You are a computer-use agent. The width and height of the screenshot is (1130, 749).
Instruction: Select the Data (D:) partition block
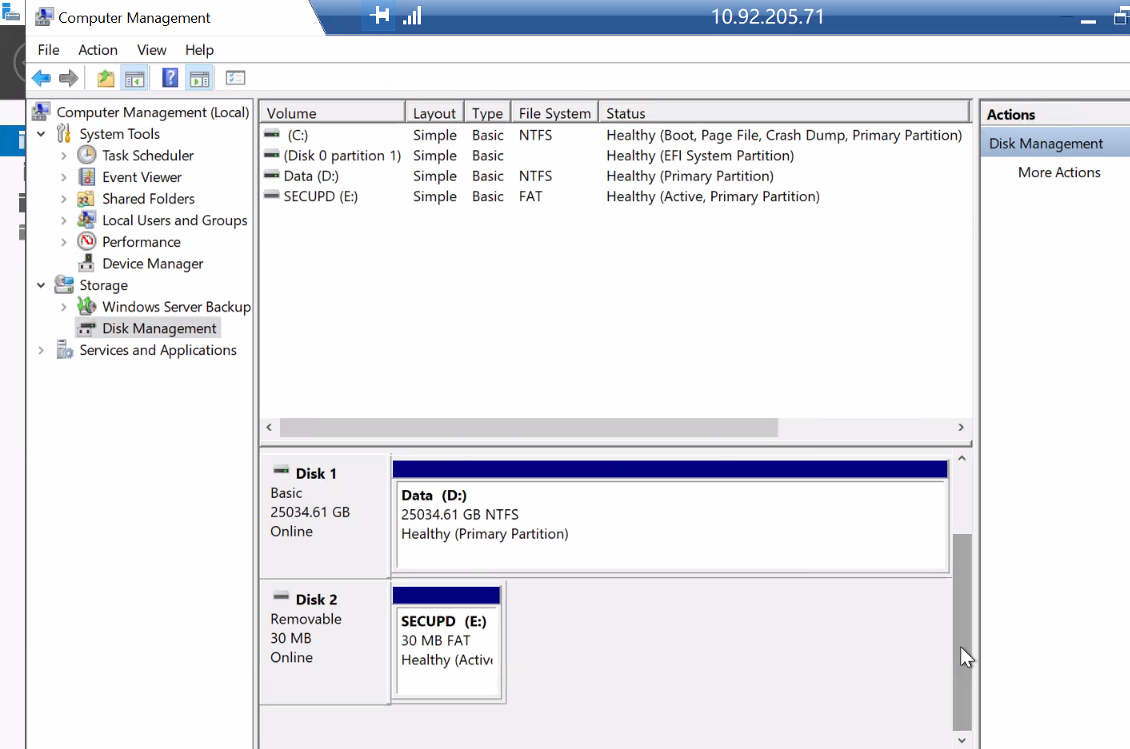671,517
